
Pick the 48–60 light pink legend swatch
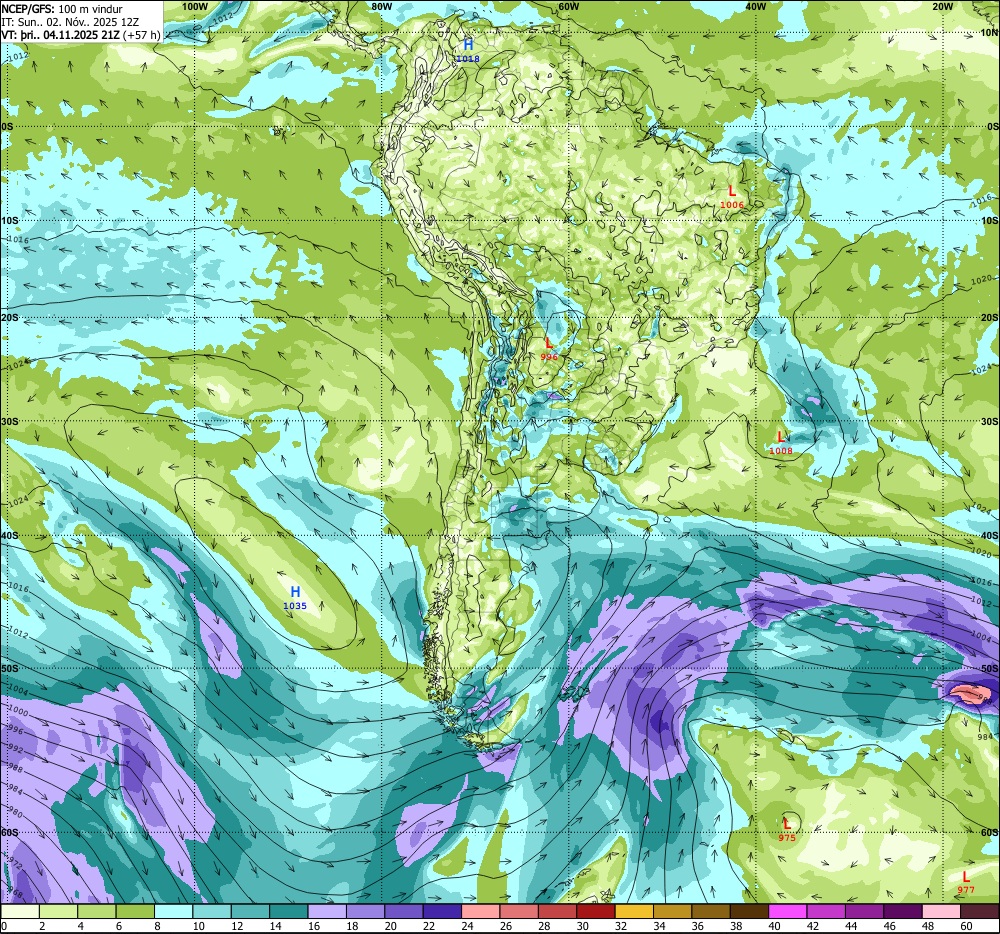(941, 911)
